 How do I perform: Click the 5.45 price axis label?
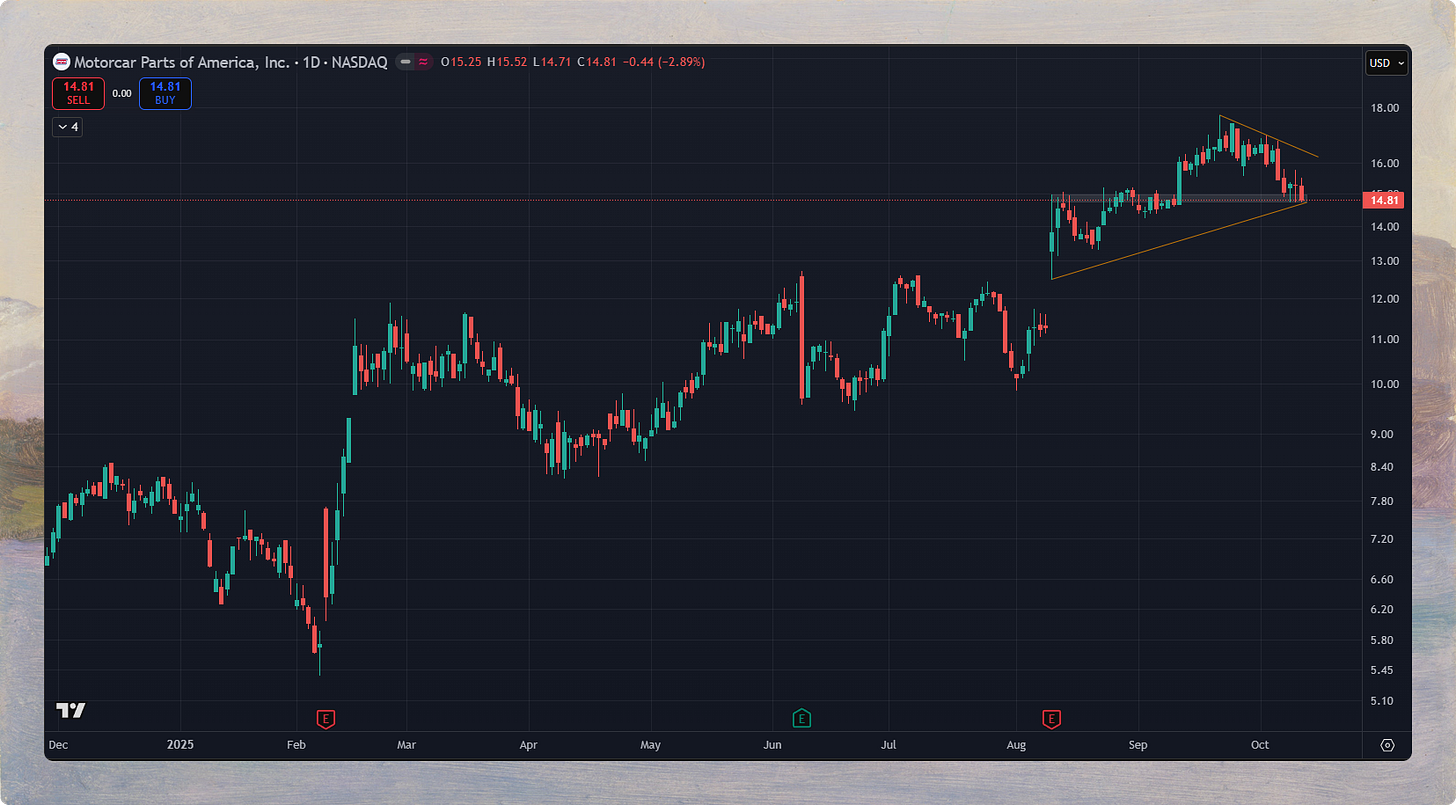click(1384, 670)
